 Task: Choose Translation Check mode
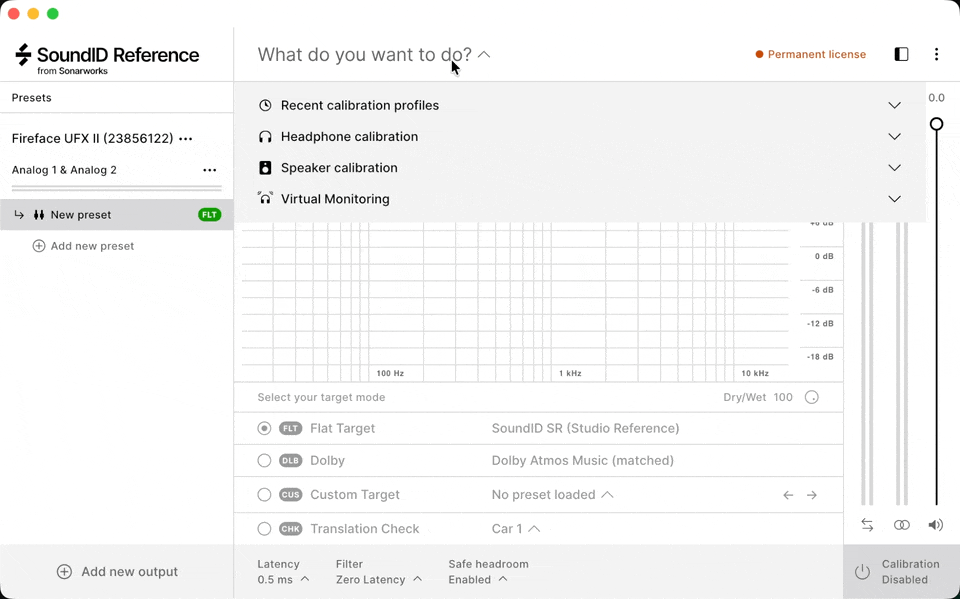point(264,529)
